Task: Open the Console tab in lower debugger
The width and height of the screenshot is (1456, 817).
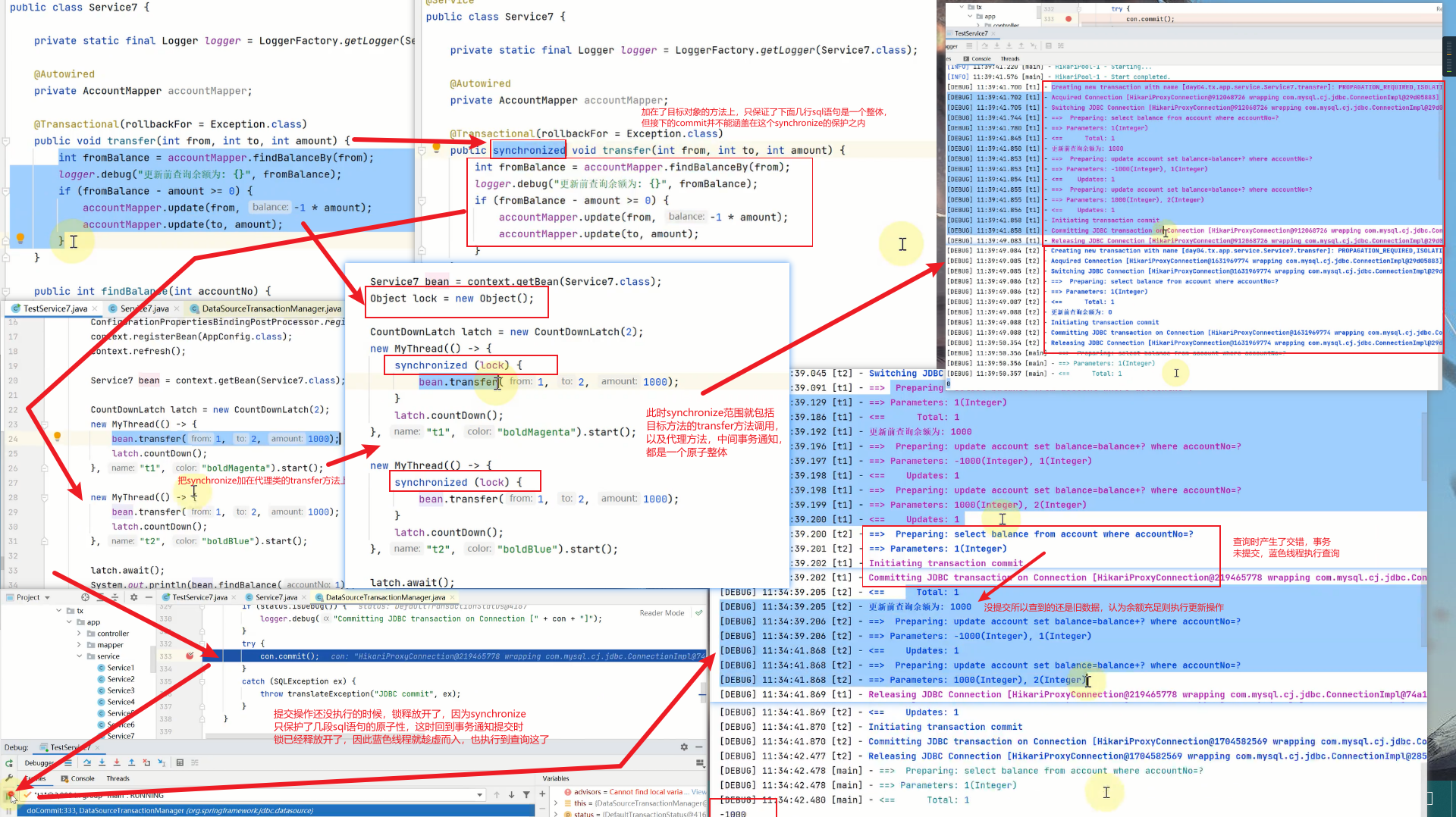Action: 83,778
